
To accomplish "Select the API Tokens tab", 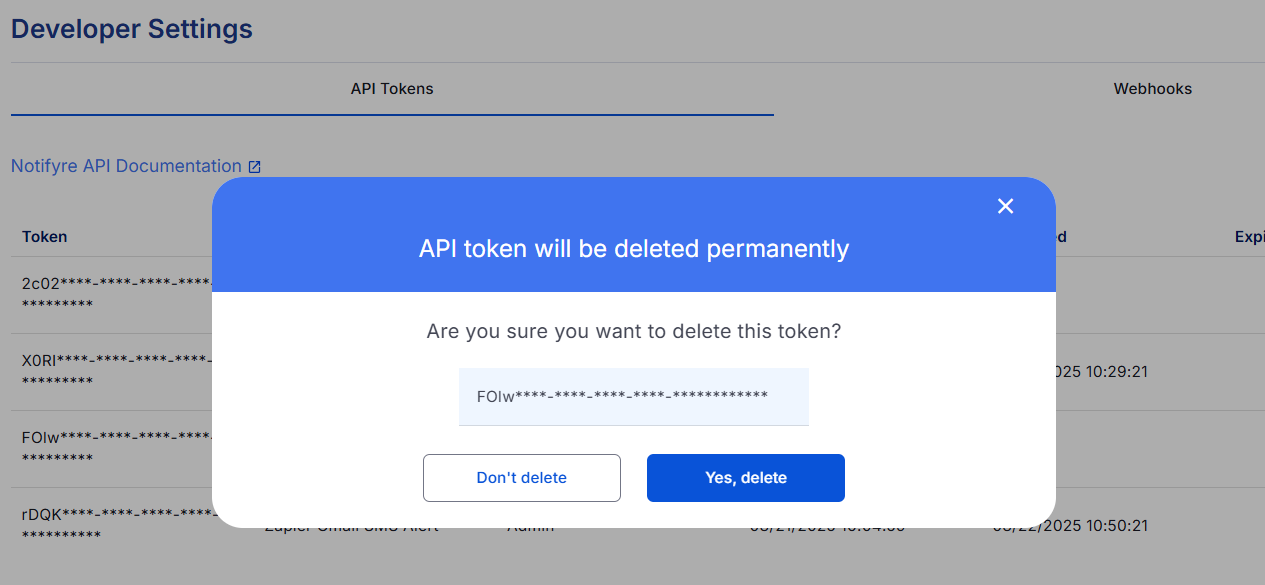I will [x=392, y=89].
